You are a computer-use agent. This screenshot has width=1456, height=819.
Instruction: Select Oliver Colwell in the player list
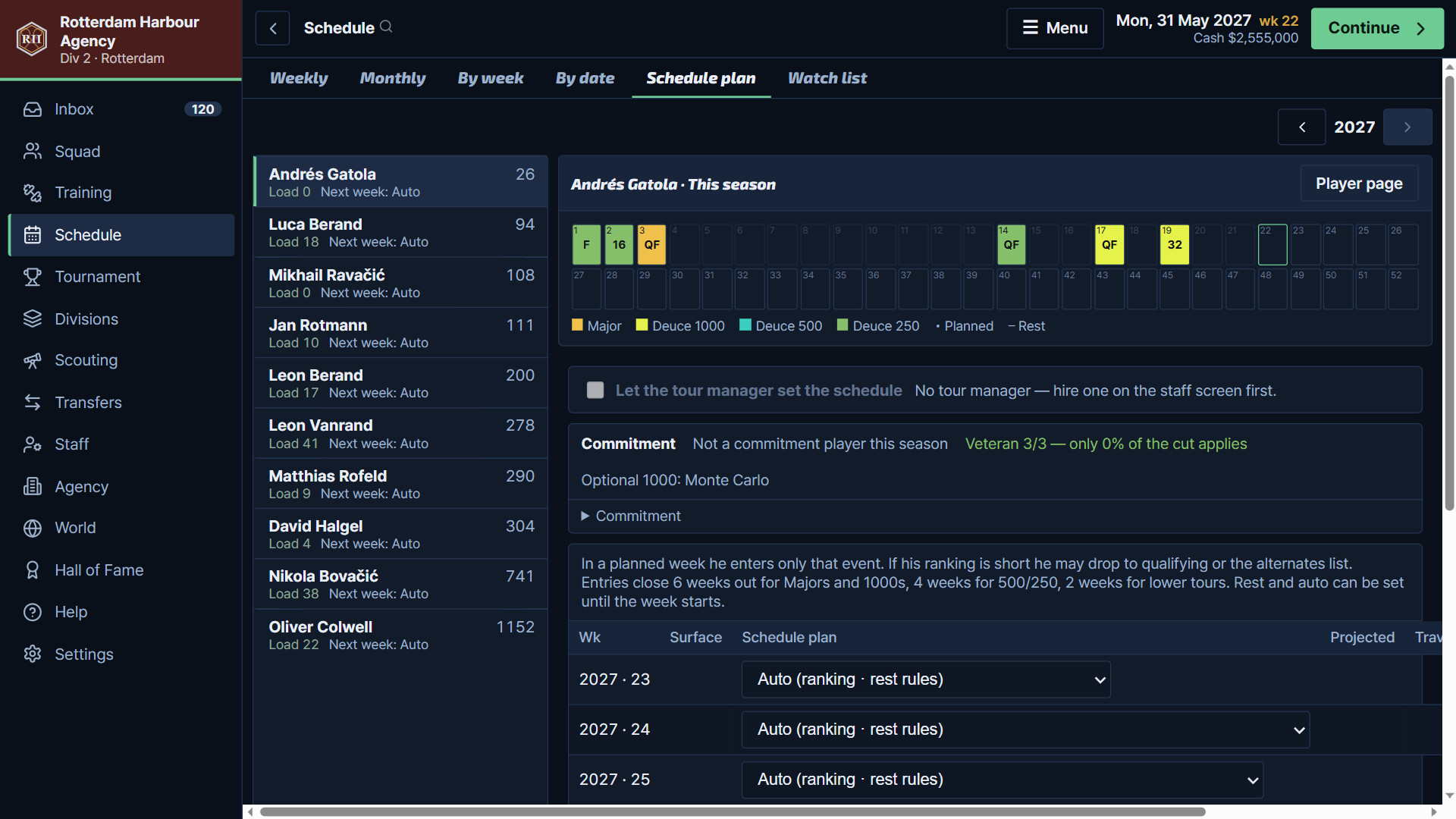pos(401,635)
